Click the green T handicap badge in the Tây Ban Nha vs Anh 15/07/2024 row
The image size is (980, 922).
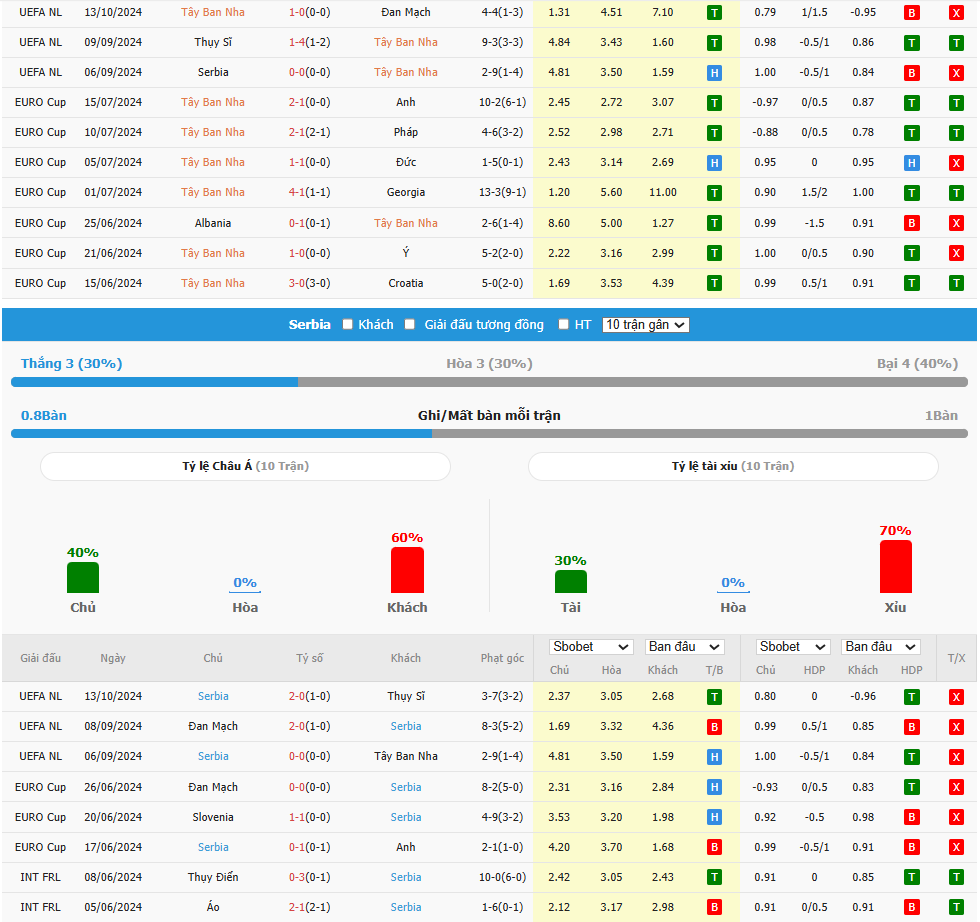tap(911, 103)
